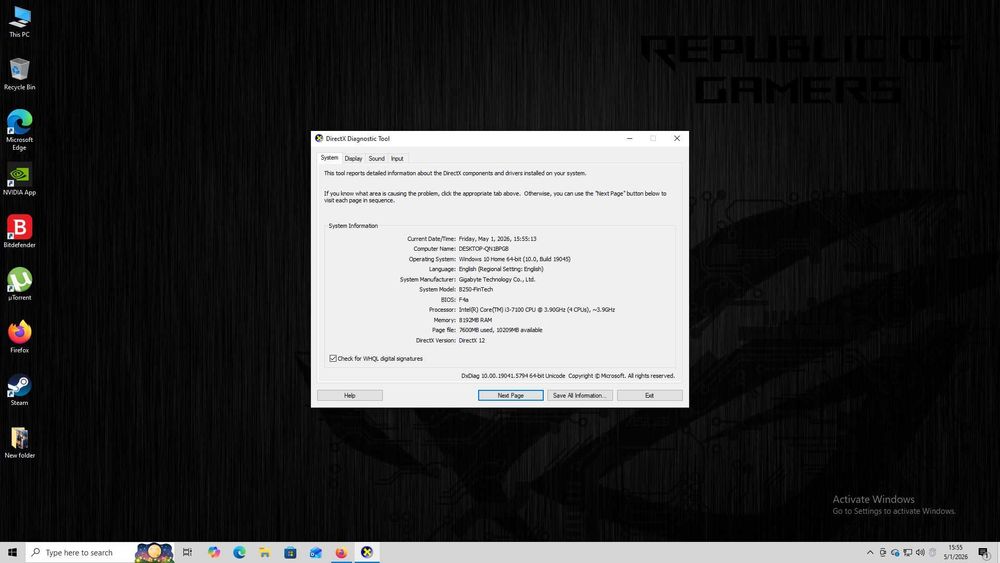Image resolution: width=1000 pixels, height=563 pixels.
Task: Open the This PC desktop icon
Action: [19, 22]
